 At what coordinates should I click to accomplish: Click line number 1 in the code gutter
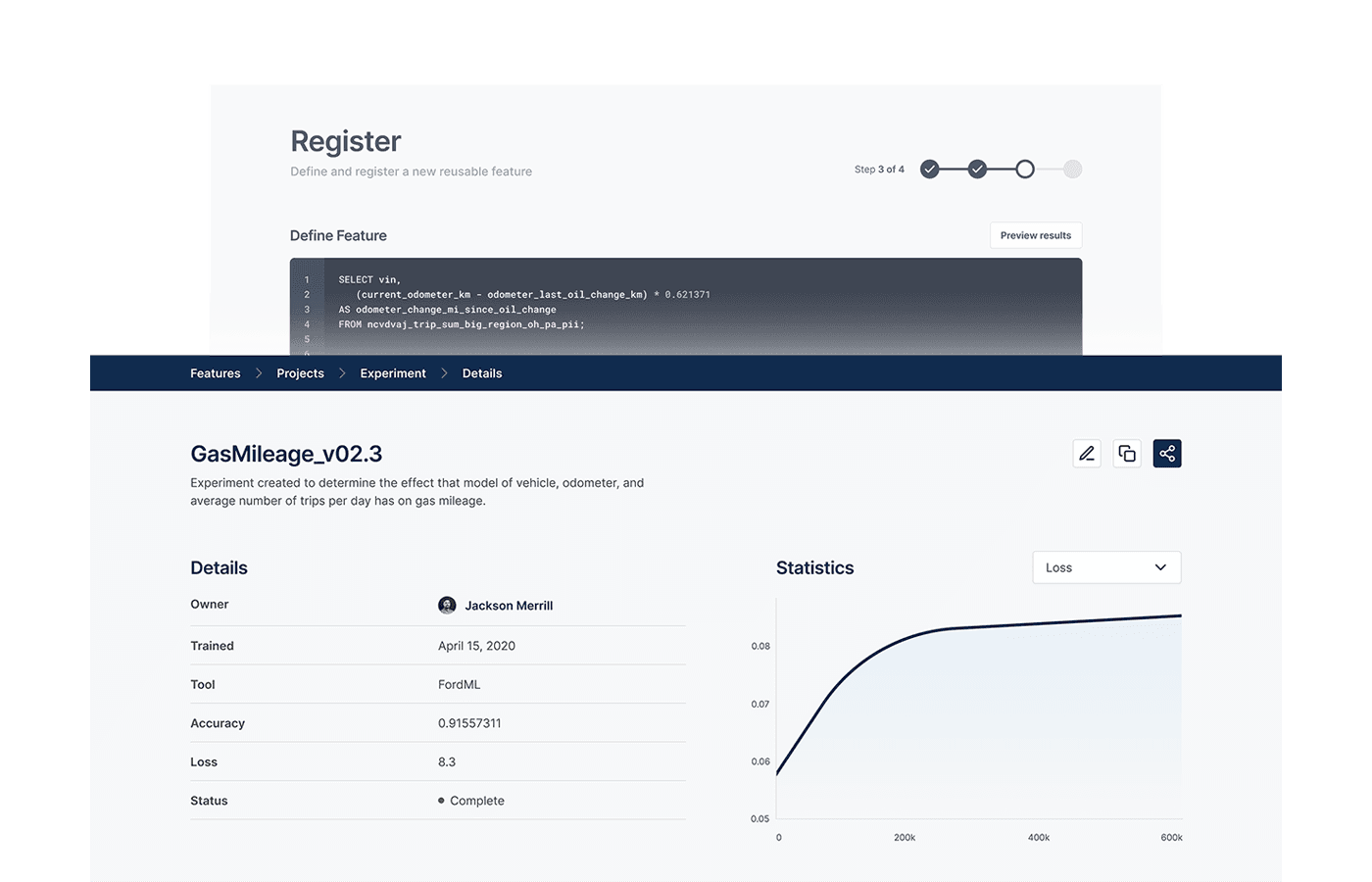coord(307,279)
